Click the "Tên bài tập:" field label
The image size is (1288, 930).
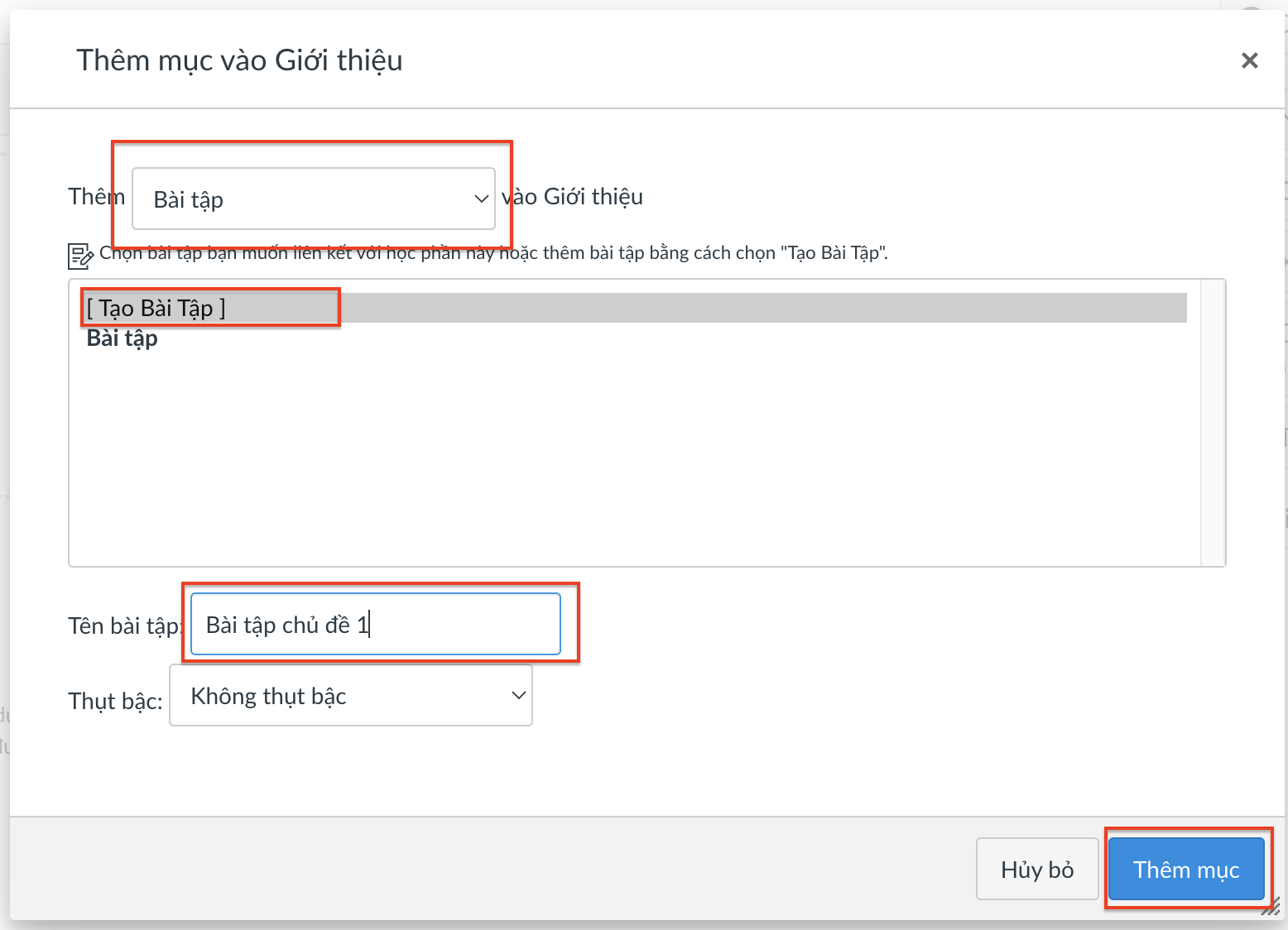[124, 626]
